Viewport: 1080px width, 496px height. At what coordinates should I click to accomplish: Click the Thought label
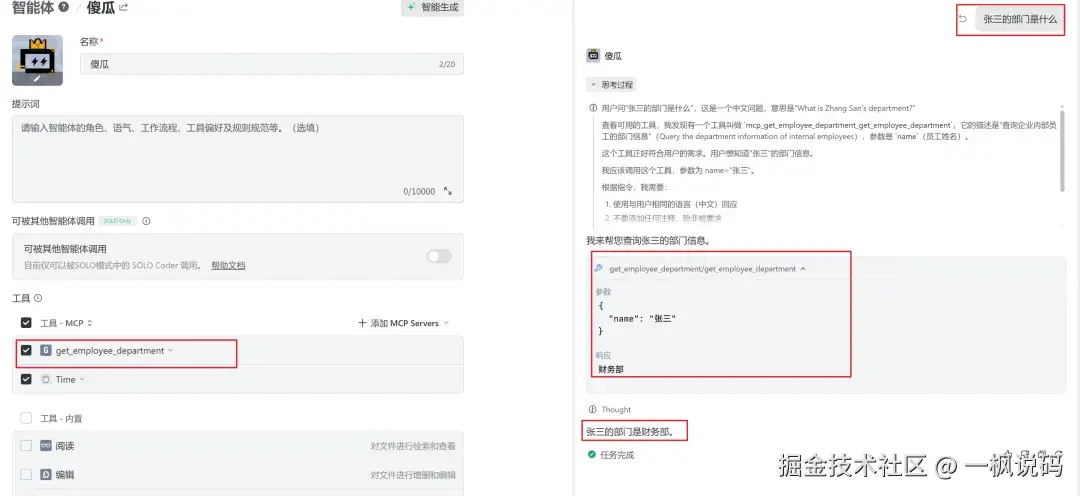[x=616, y=409]
